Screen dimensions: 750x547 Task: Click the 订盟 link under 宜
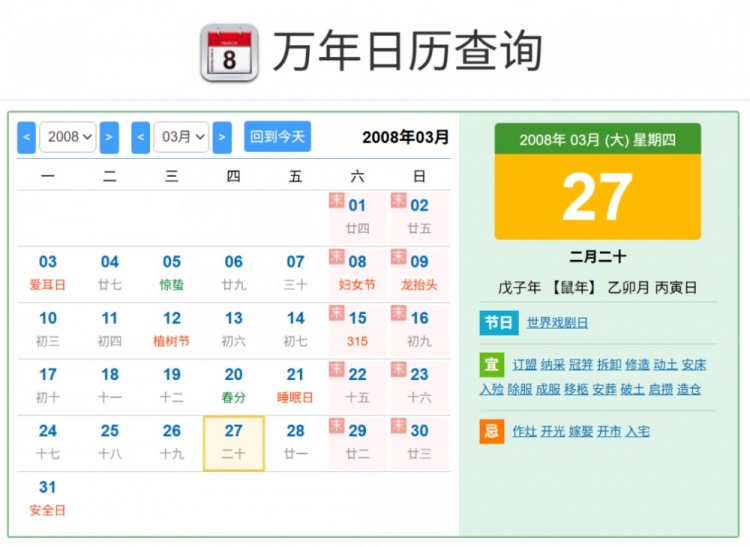click(524, 365)
